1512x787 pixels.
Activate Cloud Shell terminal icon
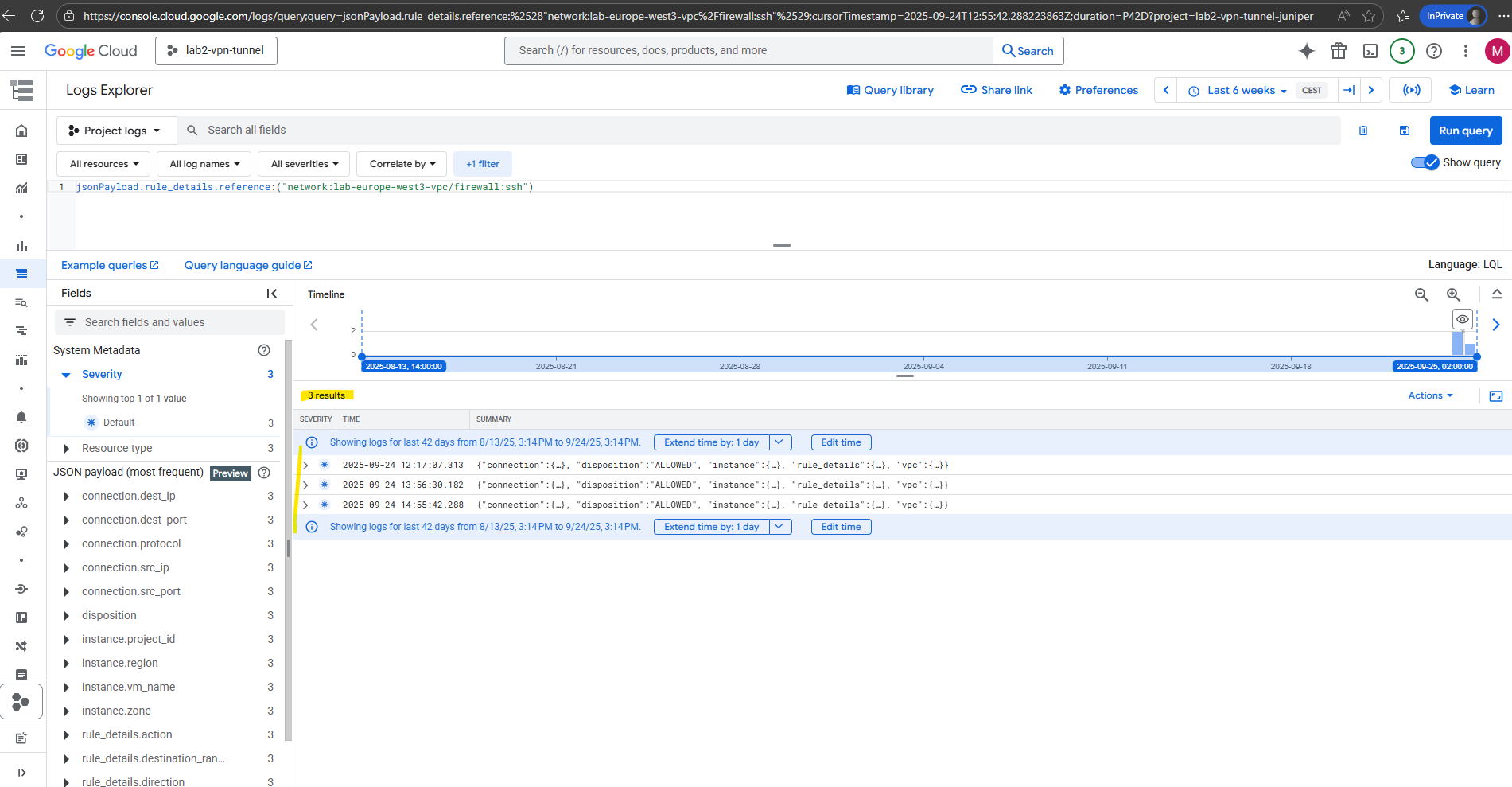click(1370, 51)
